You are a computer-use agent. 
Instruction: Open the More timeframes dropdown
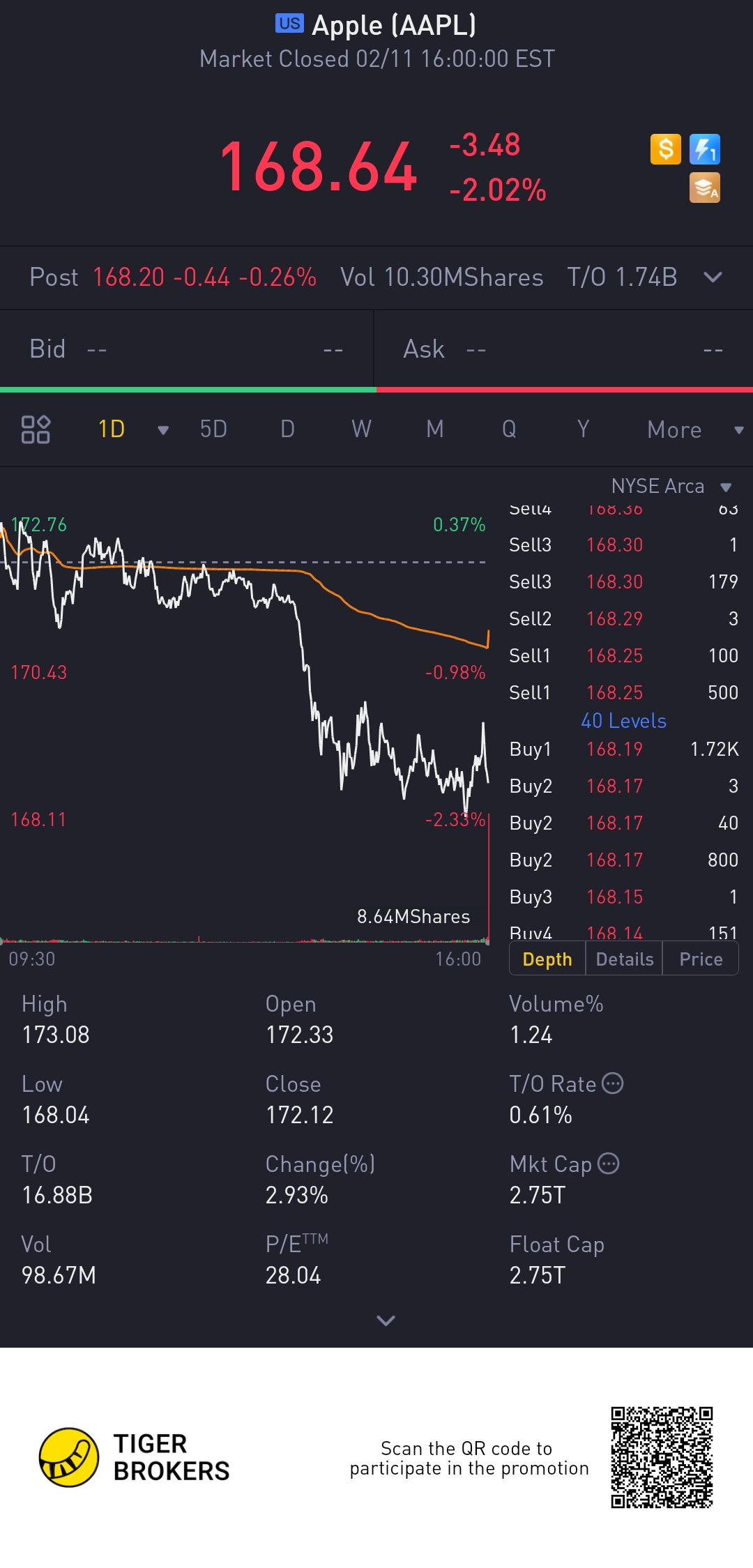694,430
